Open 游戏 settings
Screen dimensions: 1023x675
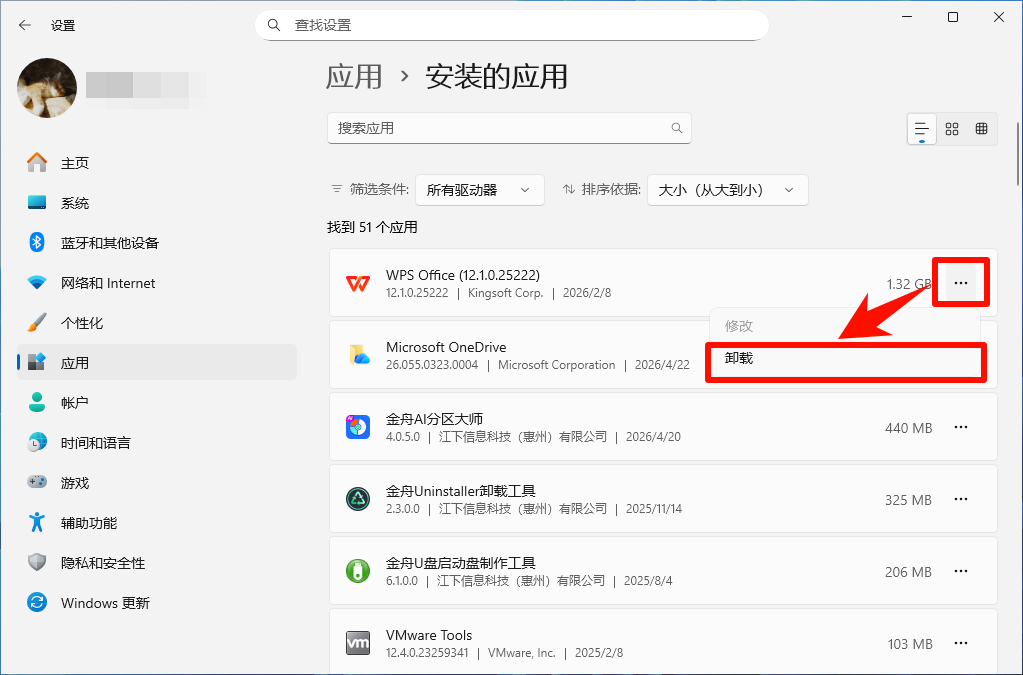[157, 483]
